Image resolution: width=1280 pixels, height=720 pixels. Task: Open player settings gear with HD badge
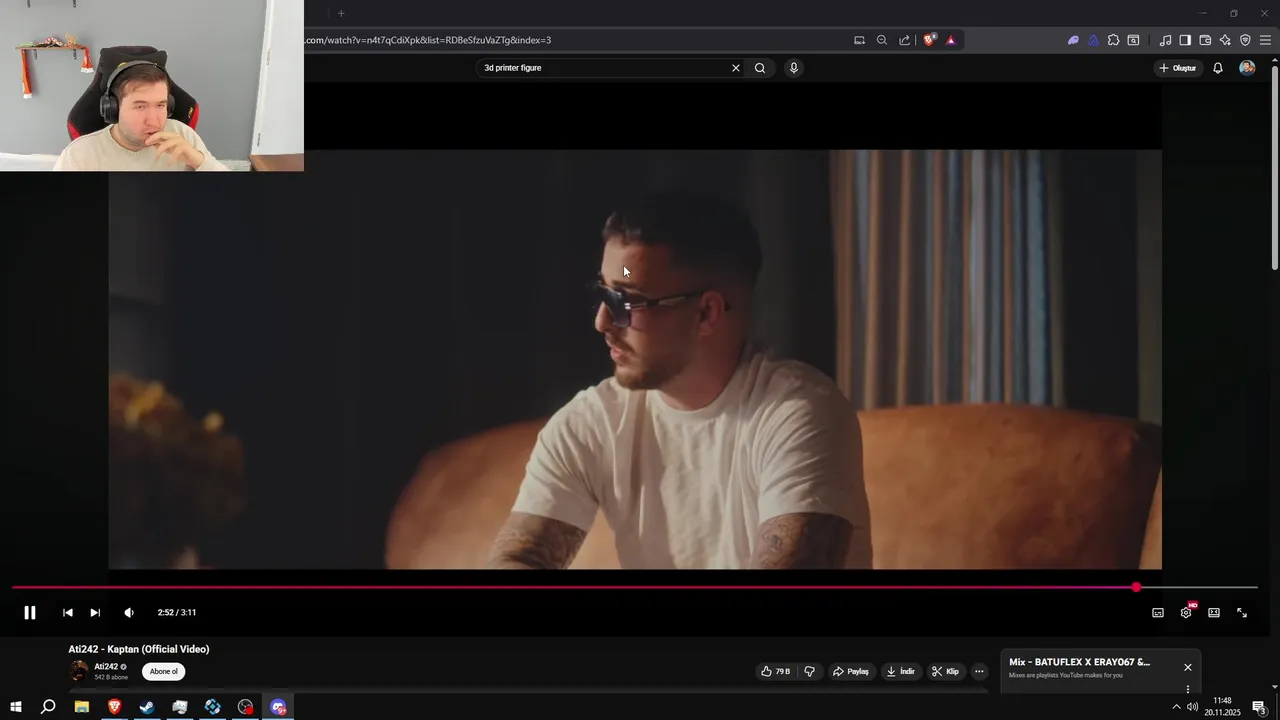pyautogui.click(x=1186, y=612)
